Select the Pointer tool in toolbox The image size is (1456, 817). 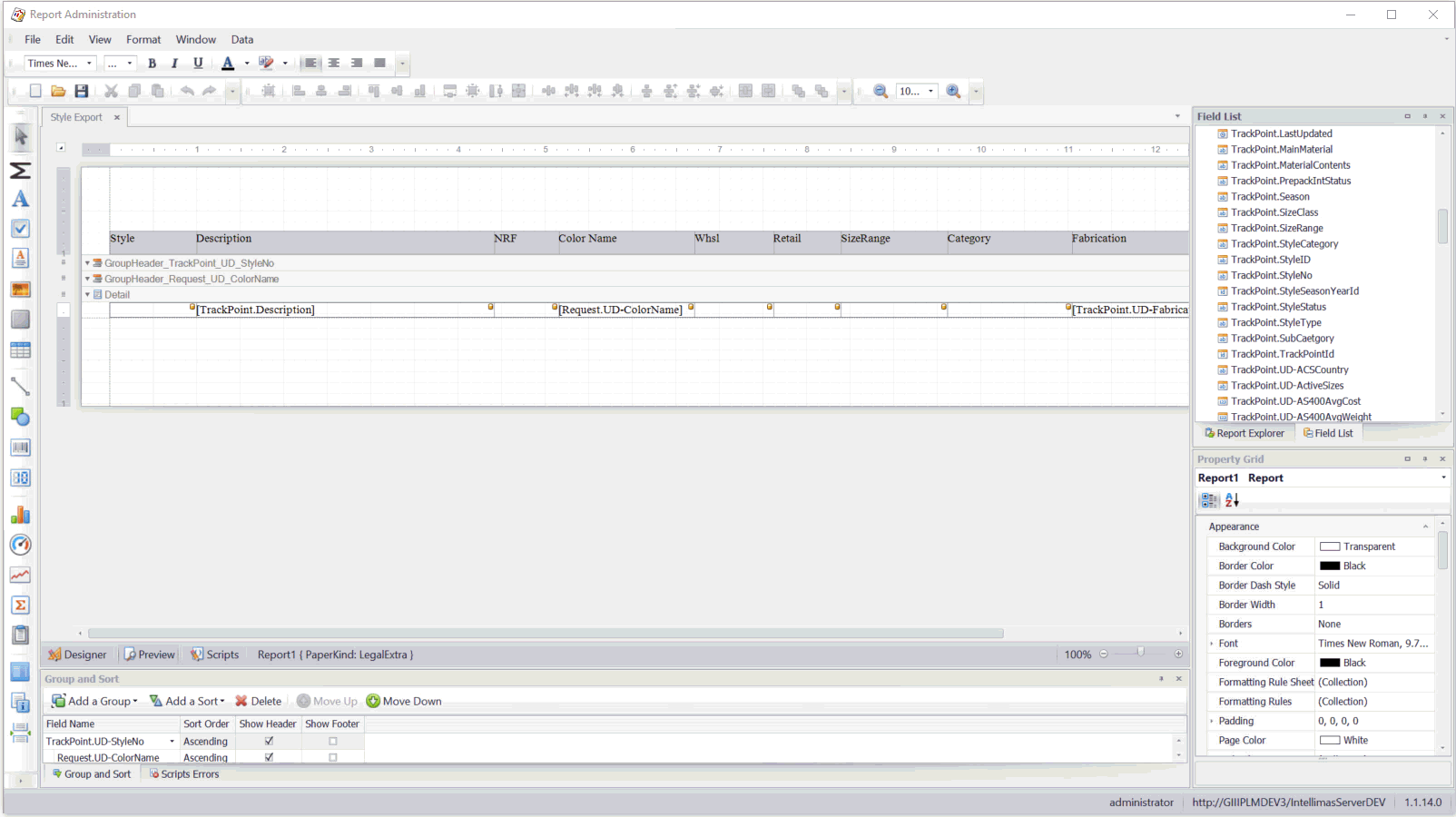(20, 137)
